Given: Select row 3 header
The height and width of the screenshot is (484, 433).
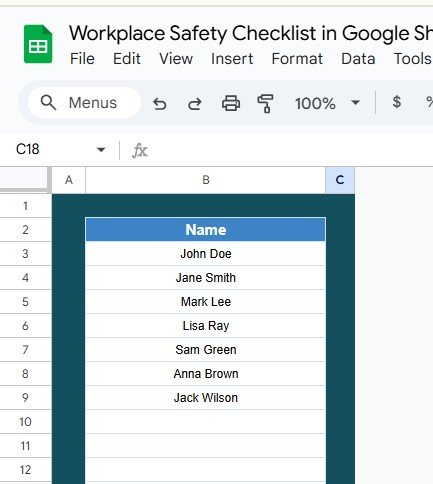Looking at the screenshot, I should tap(25, 254).
